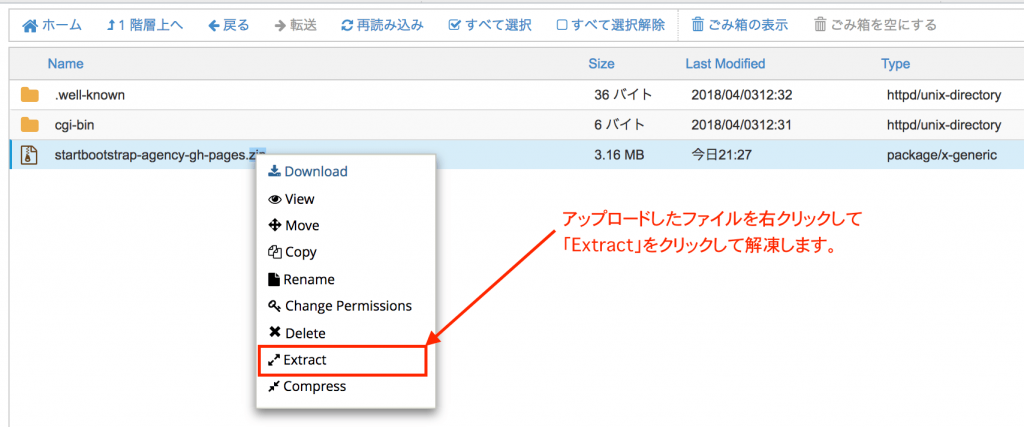
Task: Empty the trash with ごみ箱を空にする
Action: [x=875, y=23]
